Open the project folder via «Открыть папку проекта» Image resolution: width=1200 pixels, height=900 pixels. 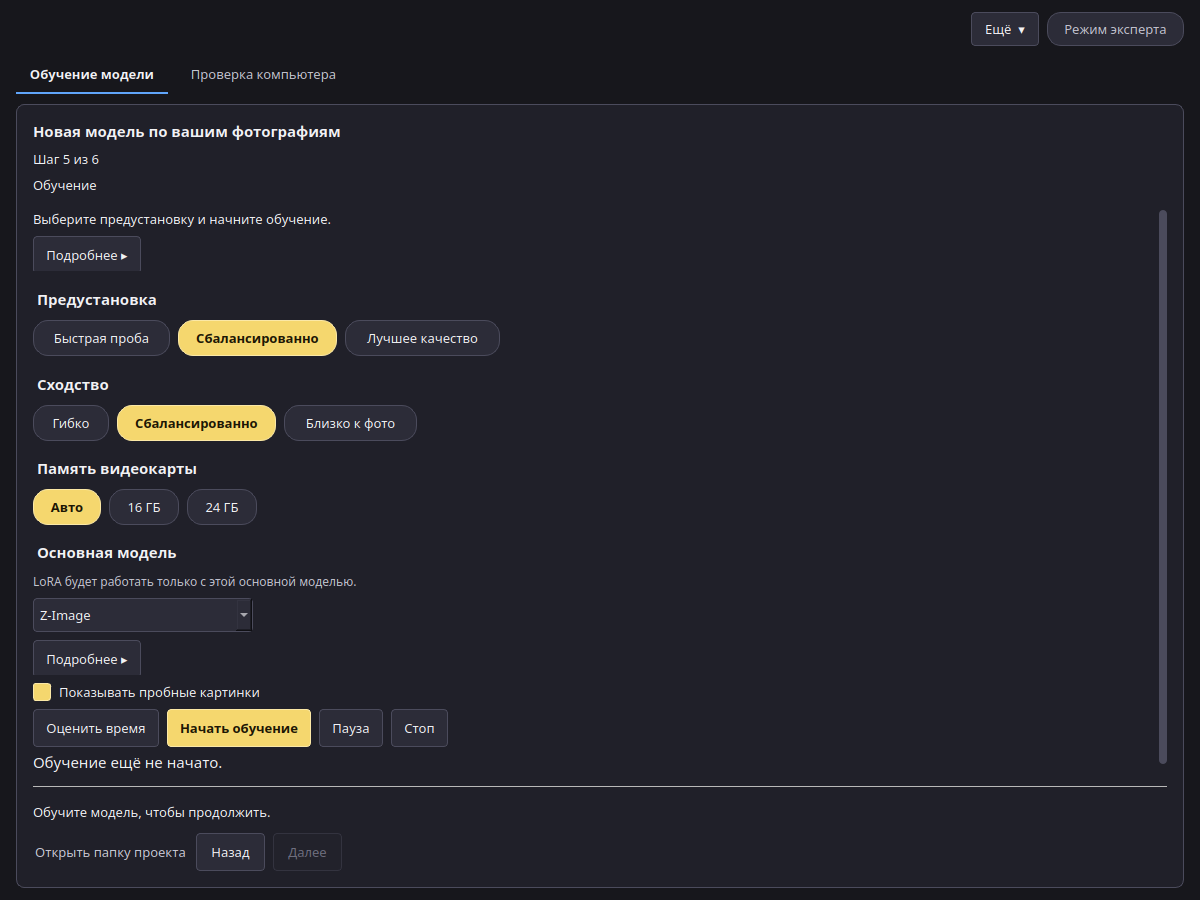pyautogui.click(x=110, y=853)
